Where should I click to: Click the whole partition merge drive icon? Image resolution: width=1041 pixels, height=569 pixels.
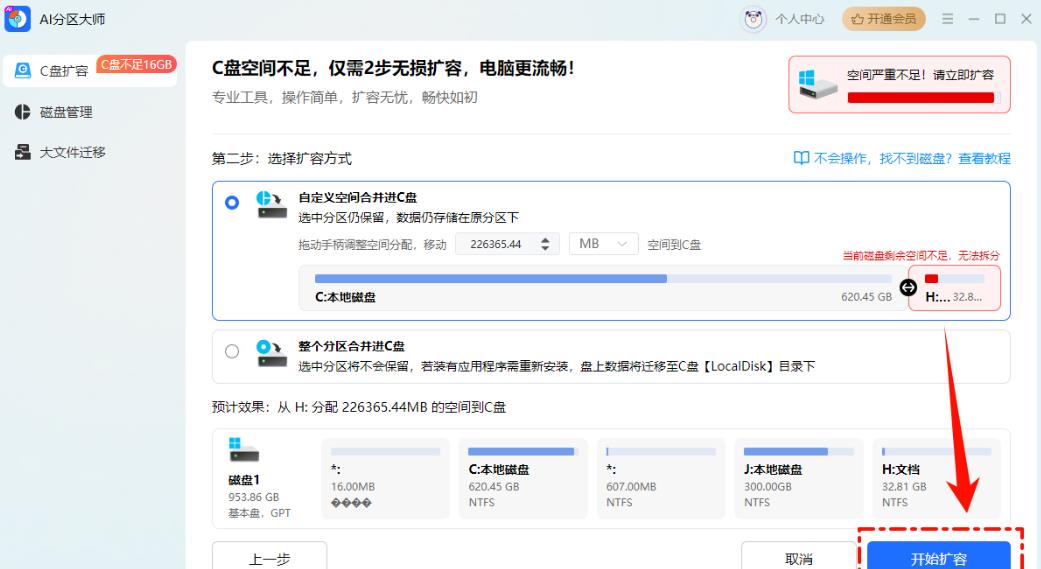pyautogui.click(x=271, y=353)
